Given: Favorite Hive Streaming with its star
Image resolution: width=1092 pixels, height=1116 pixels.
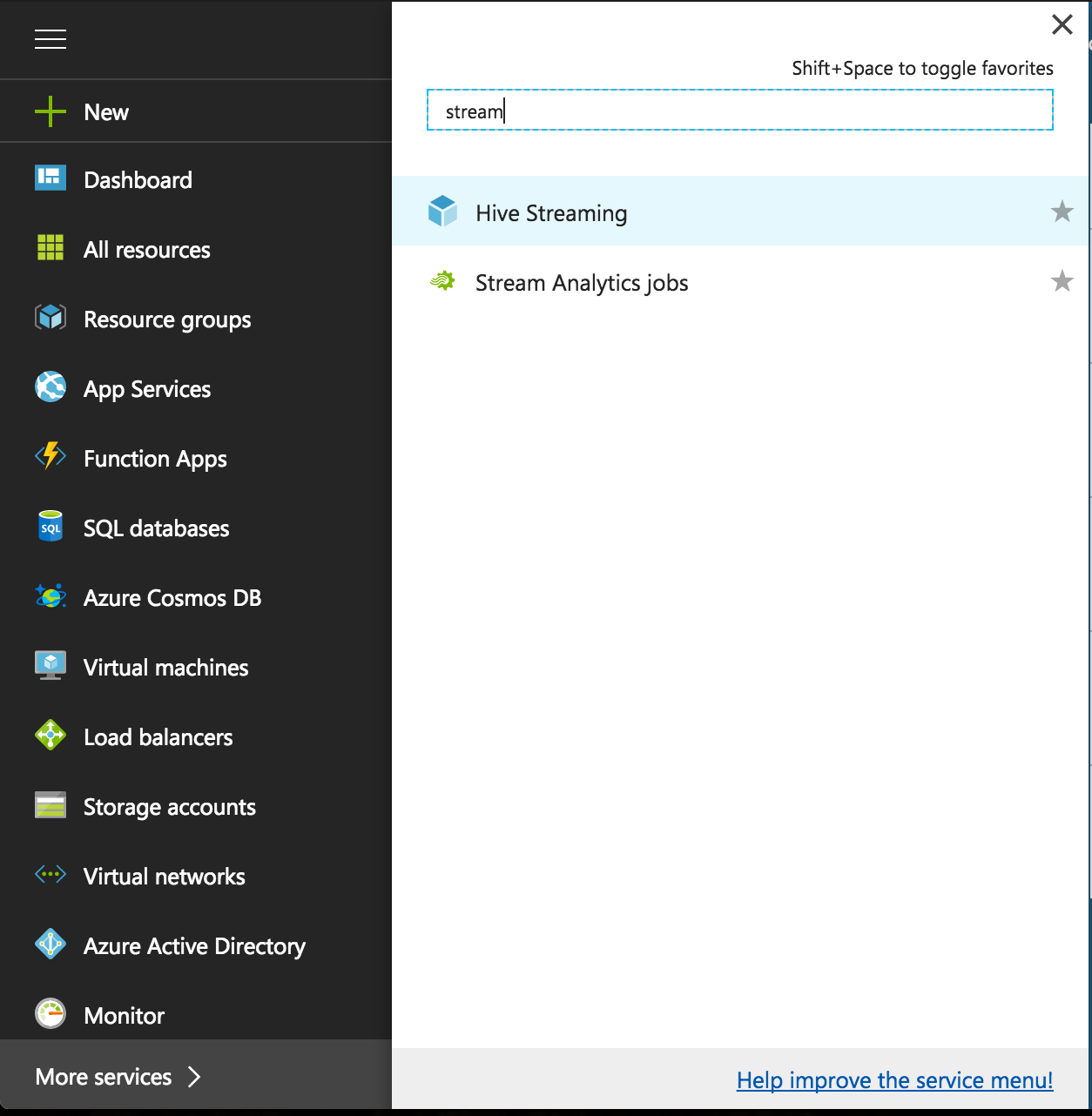Looking at the screenshot, I should (1062, 211).
